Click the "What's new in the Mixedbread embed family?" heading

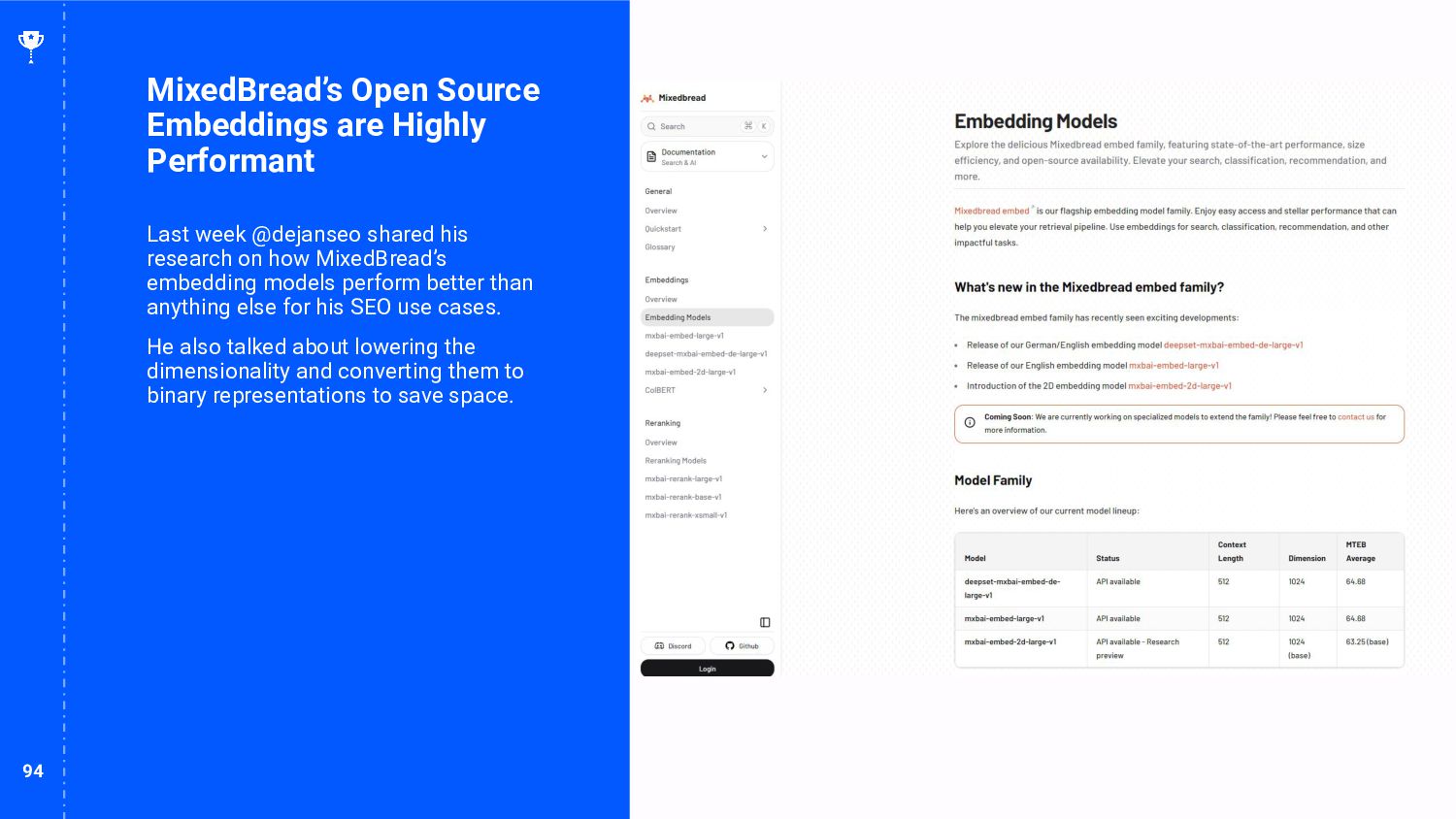pyautogui.click(x=1089, y=287)
